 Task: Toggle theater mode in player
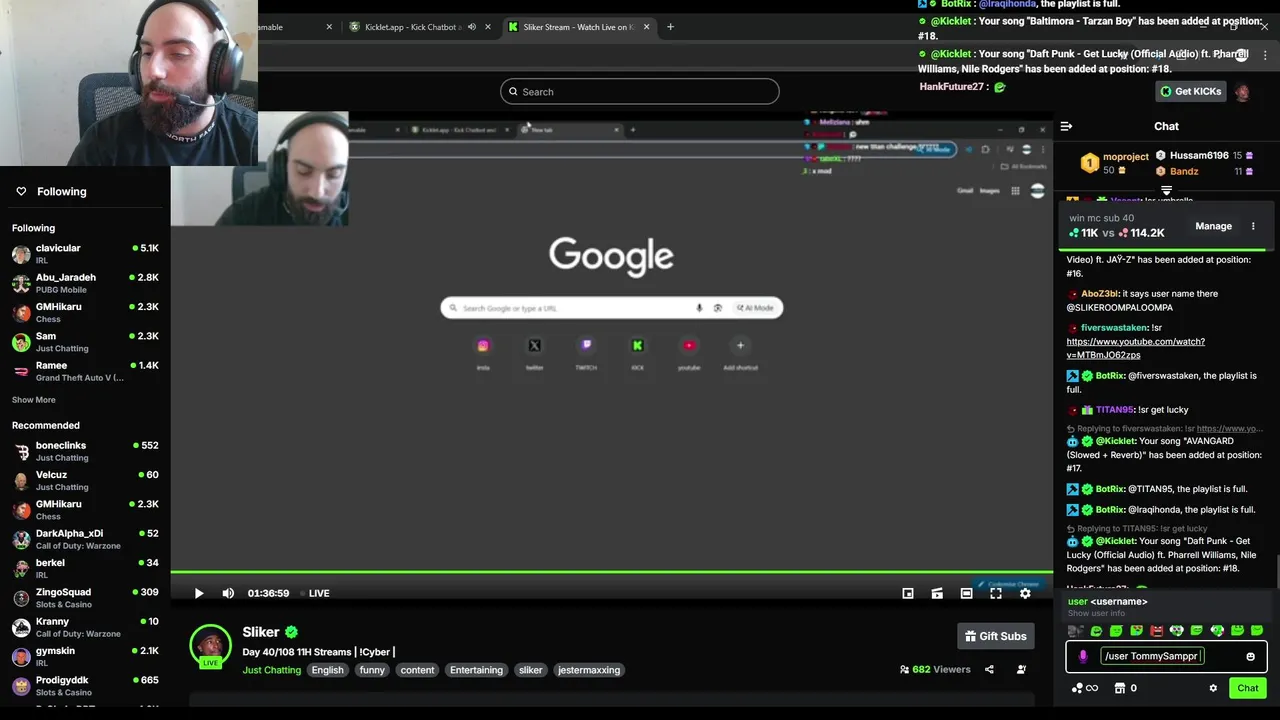966,593
